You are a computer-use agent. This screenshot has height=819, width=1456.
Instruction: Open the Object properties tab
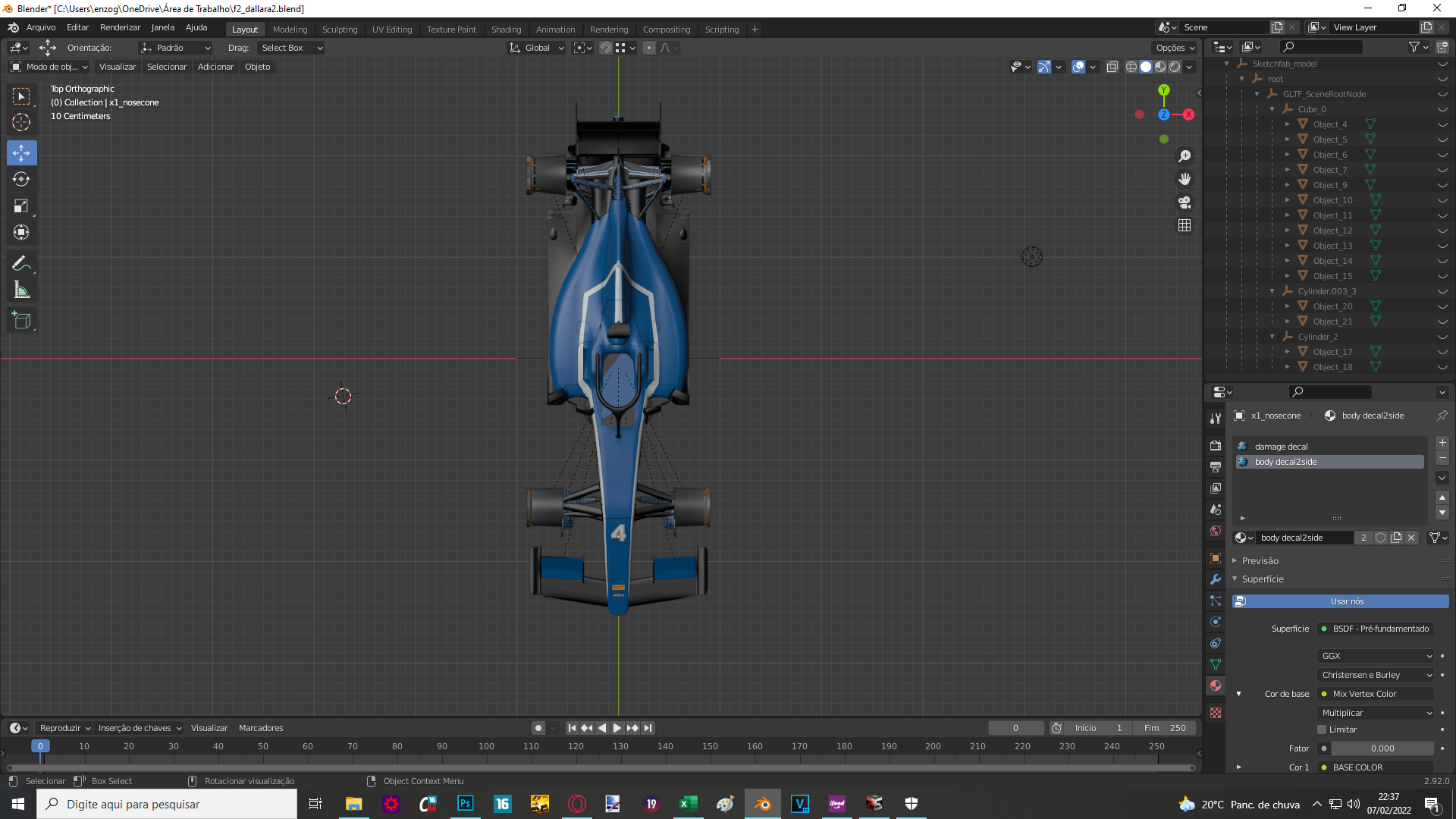coord(1216,558)
